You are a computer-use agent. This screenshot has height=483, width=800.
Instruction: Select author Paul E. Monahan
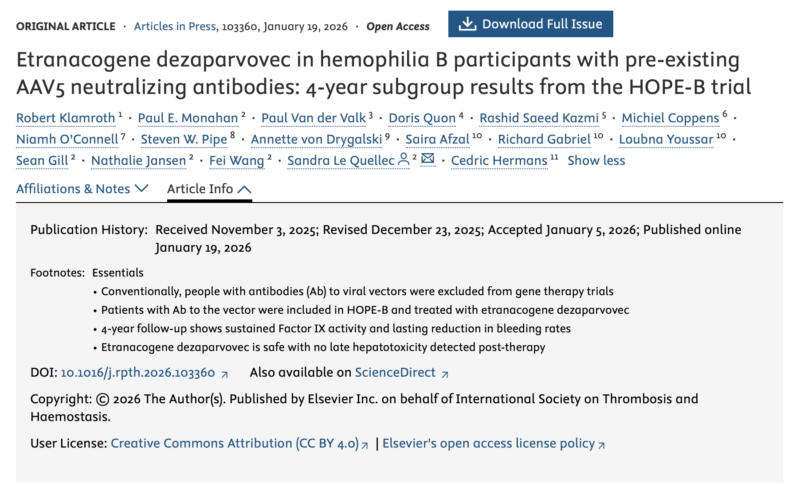pyautogui.click(x=182, y=117)
